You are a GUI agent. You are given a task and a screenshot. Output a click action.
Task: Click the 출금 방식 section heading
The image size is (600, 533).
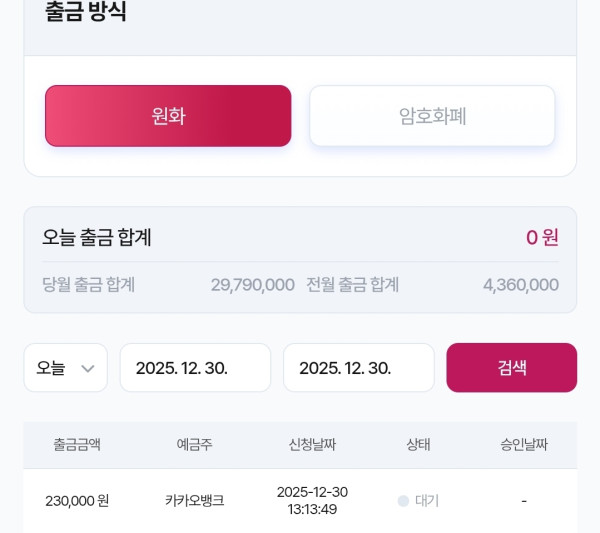click(x=86, y=13)
